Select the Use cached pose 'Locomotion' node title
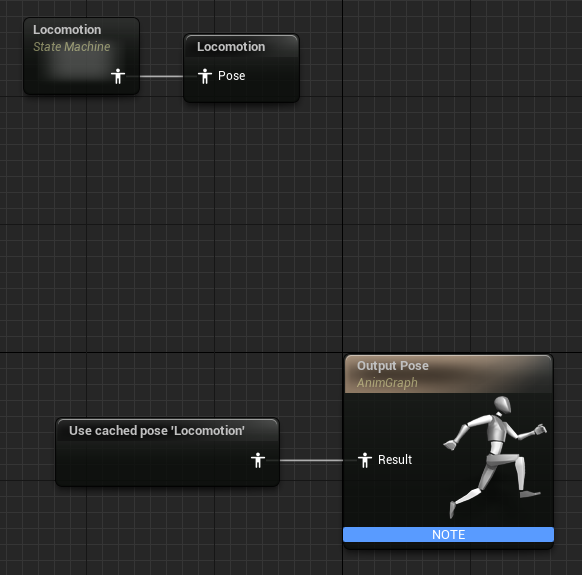582x575 pixels. (x=157, y=431)
